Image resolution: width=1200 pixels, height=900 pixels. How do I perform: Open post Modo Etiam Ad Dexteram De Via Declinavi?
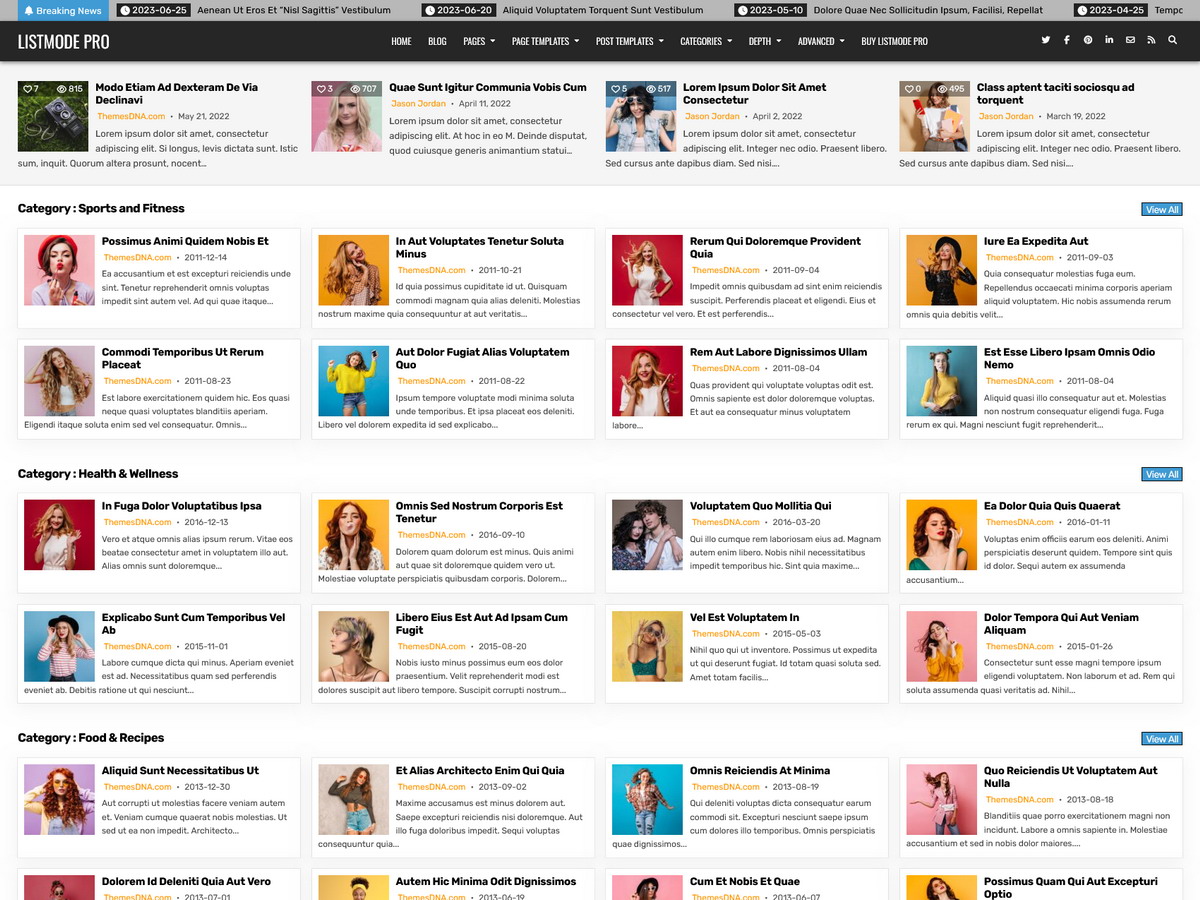(x=176, y=94)
